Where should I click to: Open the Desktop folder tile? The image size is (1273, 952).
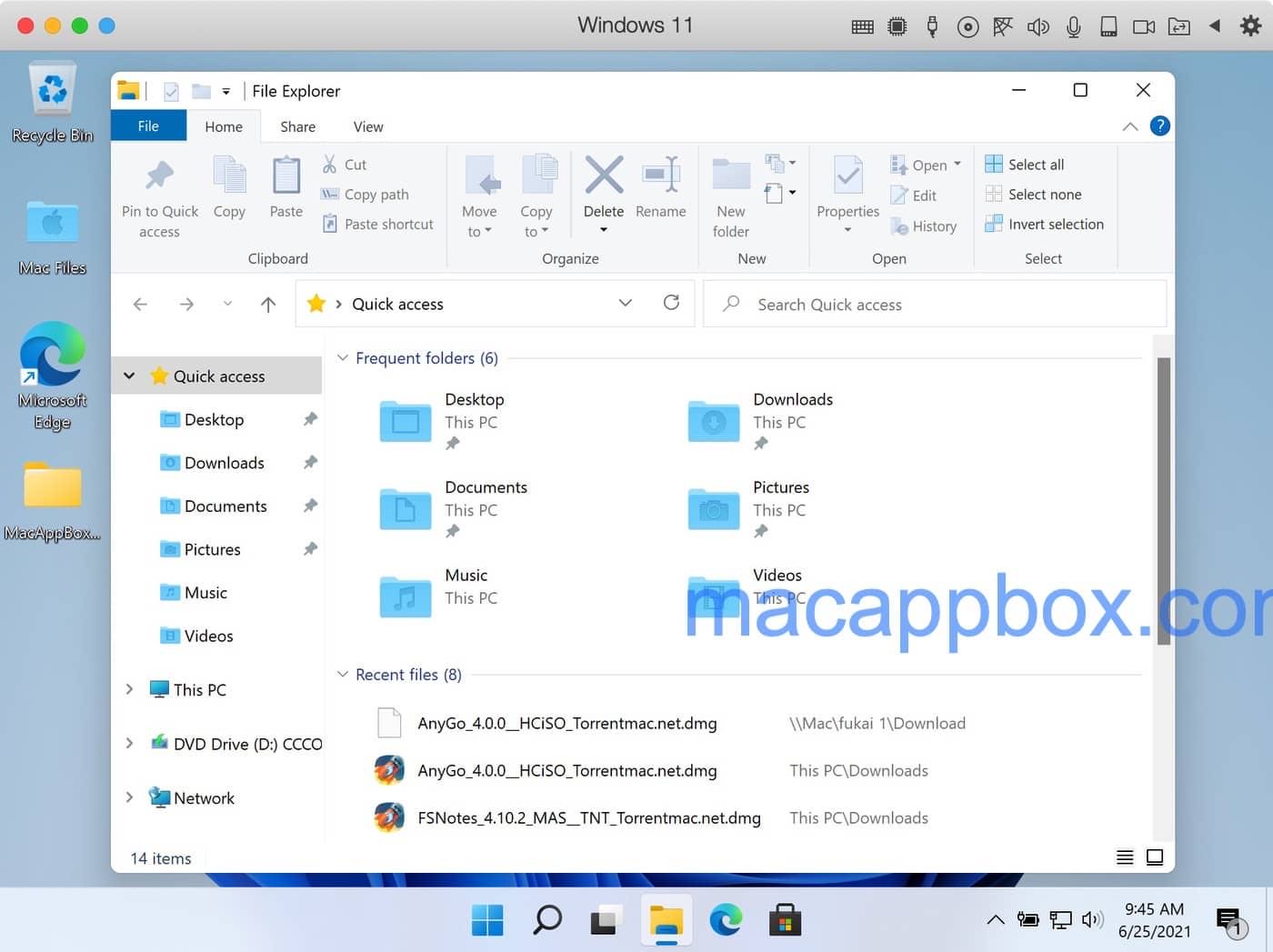pyautogui.click(x=442, y=421)
